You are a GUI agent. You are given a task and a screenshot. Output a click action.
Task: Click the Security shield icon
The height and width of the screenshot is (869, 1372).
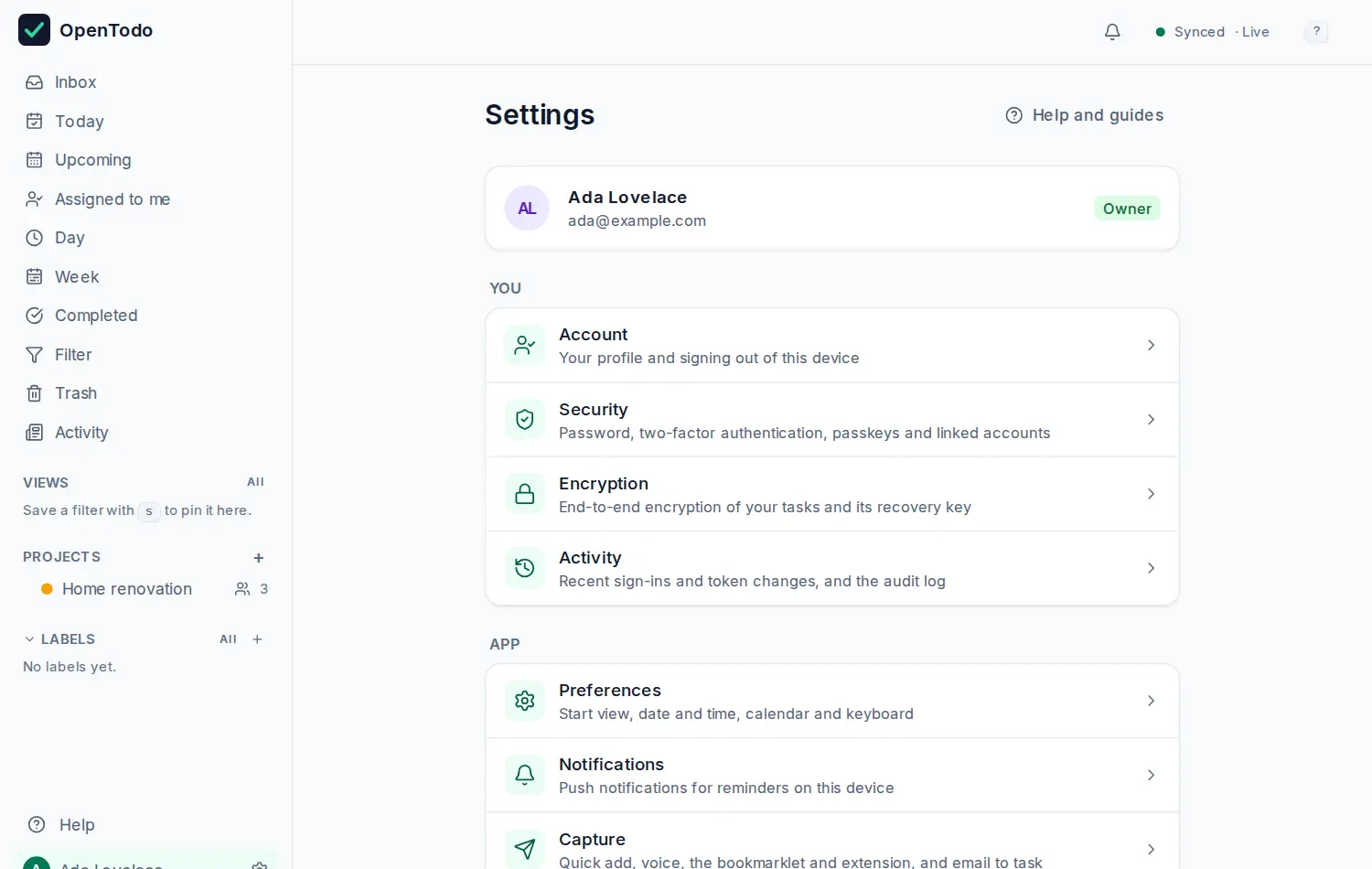coord(525,420)
